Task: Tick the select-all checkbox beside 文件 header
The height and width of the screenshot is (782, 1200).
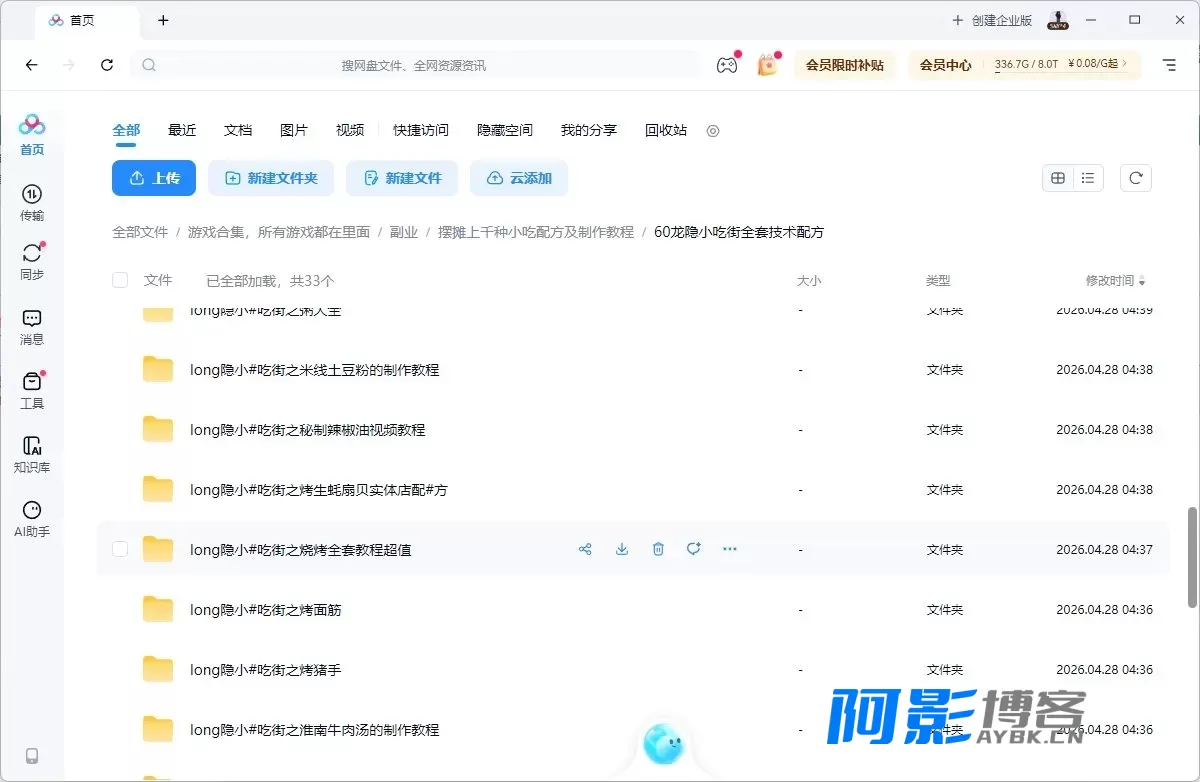Action: [120, 281]
